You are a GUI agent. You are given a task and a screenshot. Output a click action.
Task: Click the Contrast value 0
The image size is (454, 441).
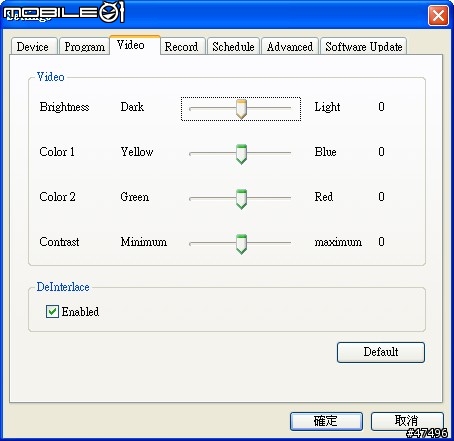381,242
